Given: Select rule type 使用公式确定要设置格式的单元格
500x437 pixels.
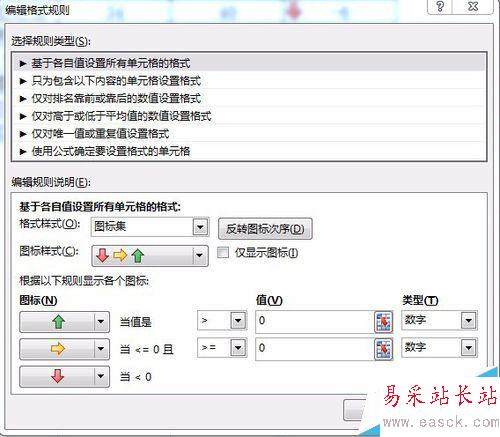Looking at the screenshot, I should (x=249, y=151).
